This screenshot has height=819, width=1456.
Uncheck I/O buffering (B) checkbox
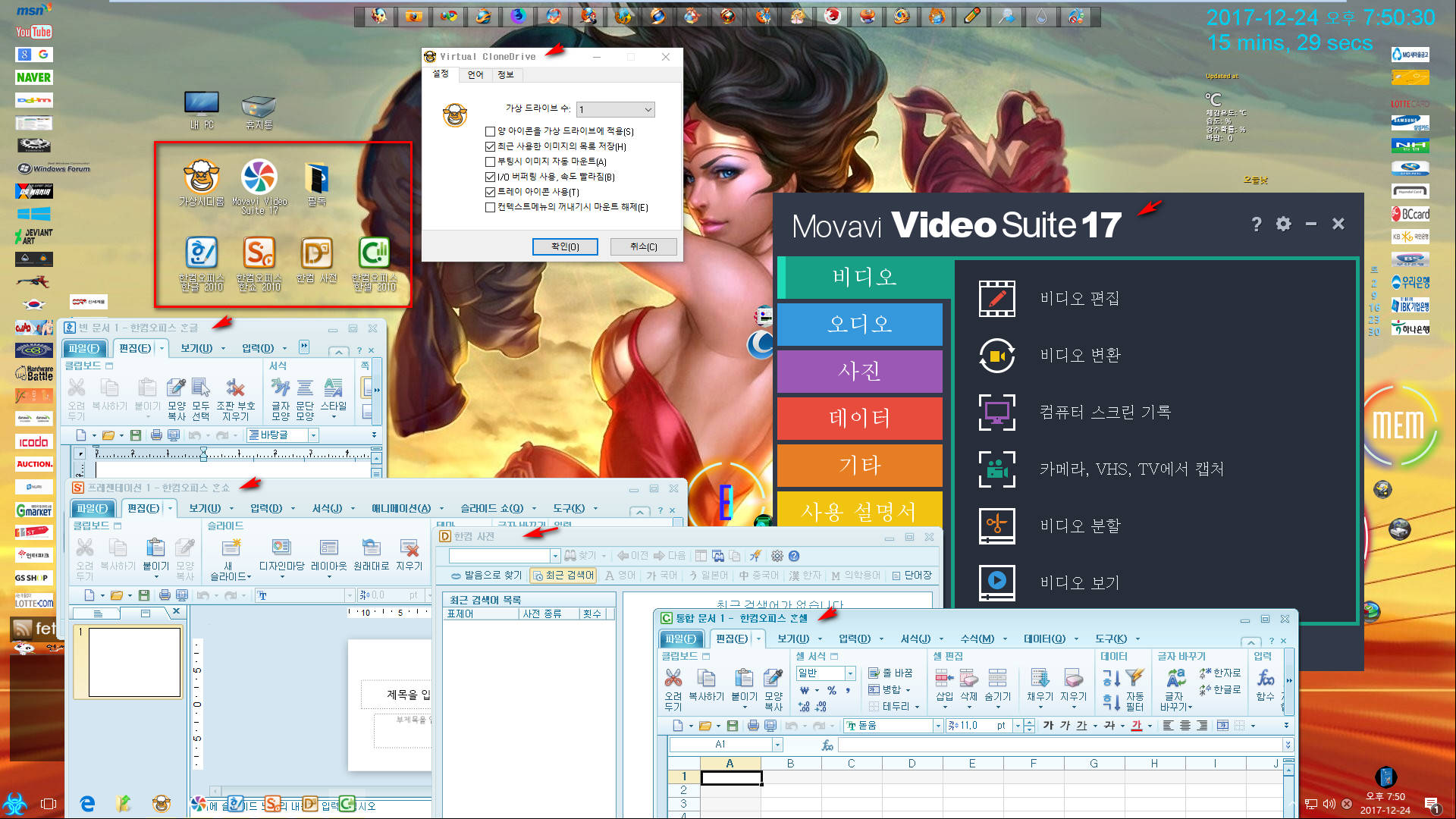click(490, 177)
